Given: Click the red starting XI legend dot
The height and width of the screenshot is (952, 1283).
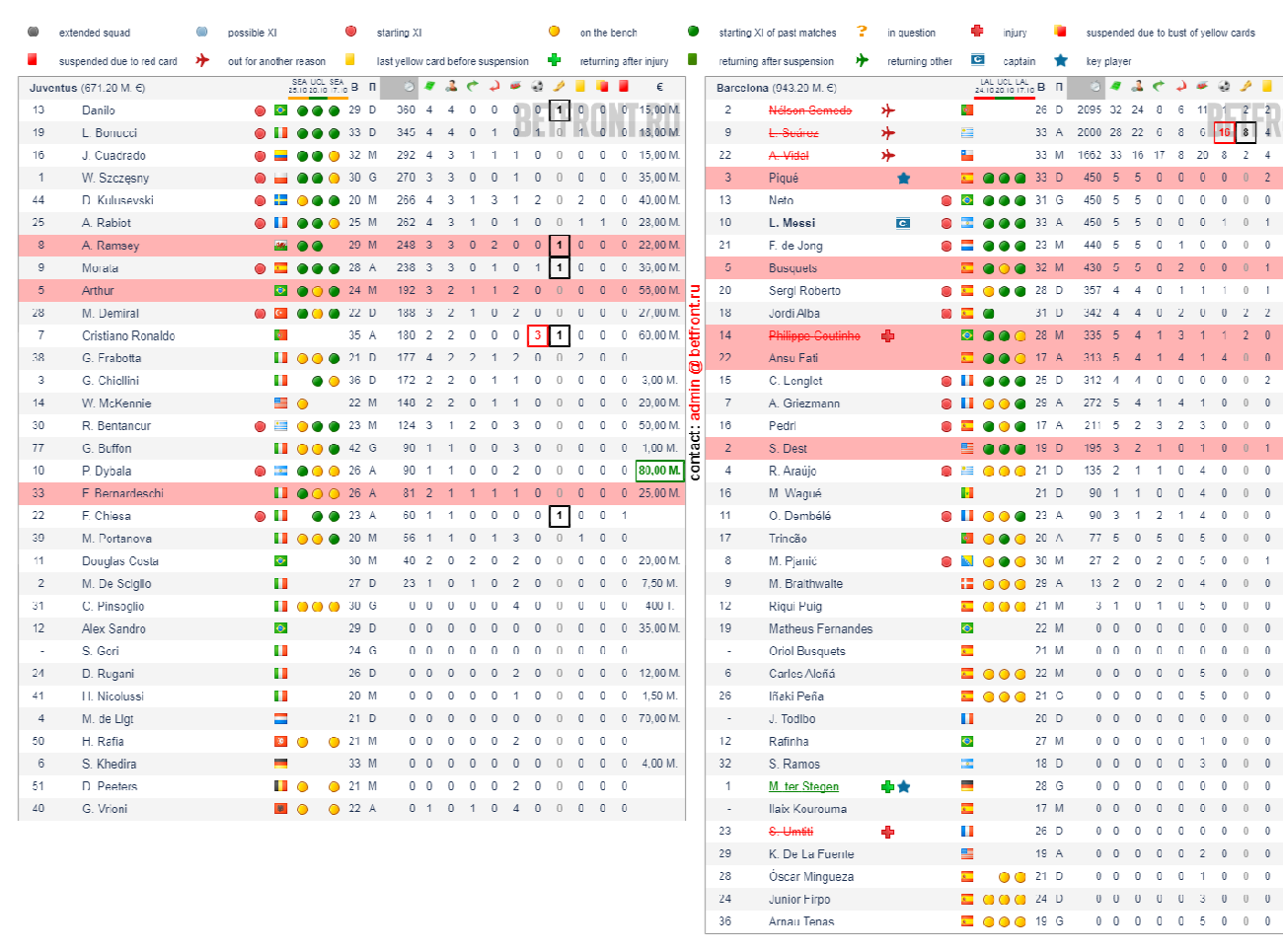Looking at the screenshot, I should click(351, 32).
